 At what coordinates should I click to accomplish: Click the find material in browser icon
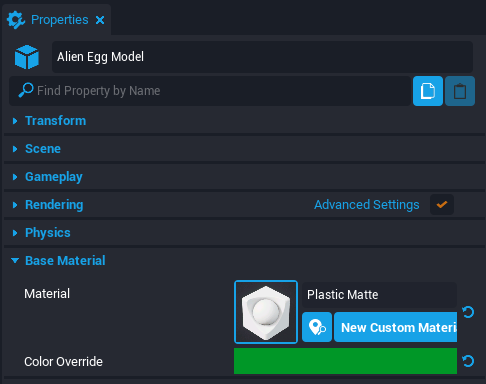(x=317, y=327)
